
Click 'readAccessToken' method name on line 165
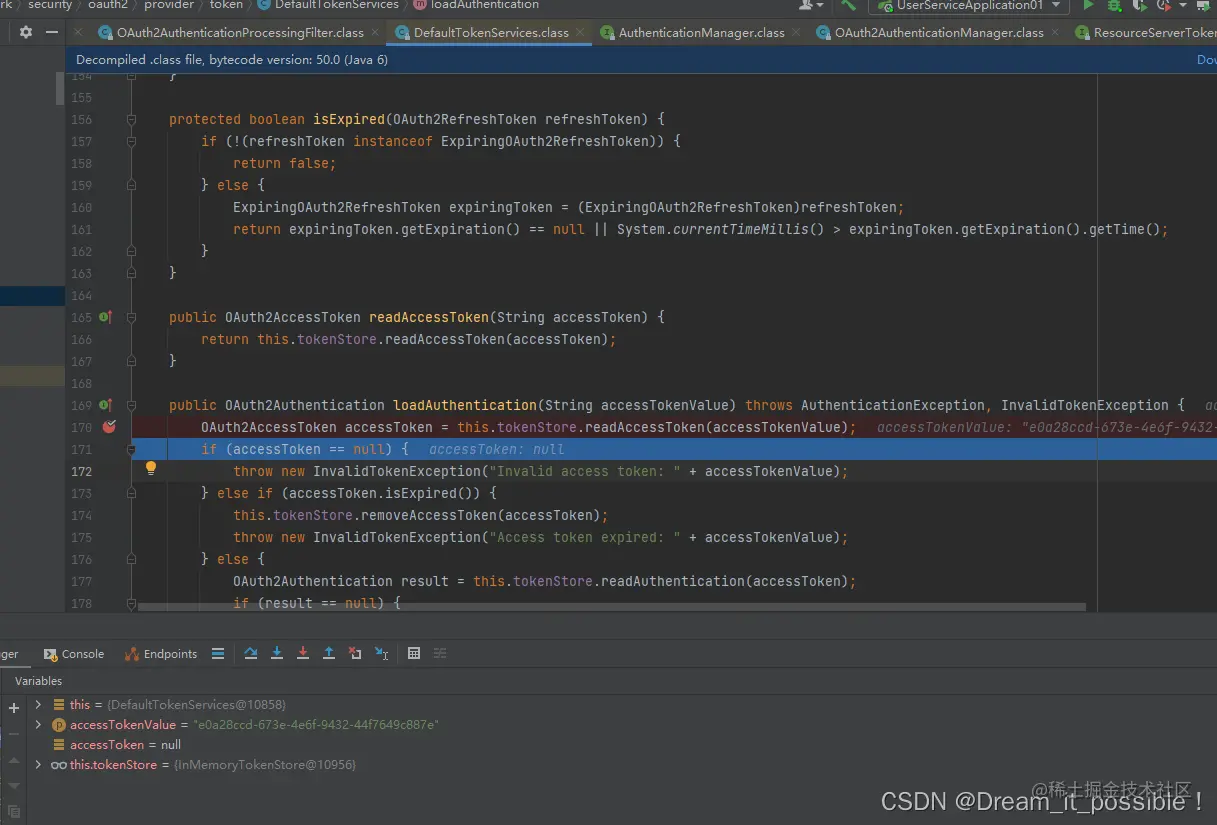pos(429,317)
